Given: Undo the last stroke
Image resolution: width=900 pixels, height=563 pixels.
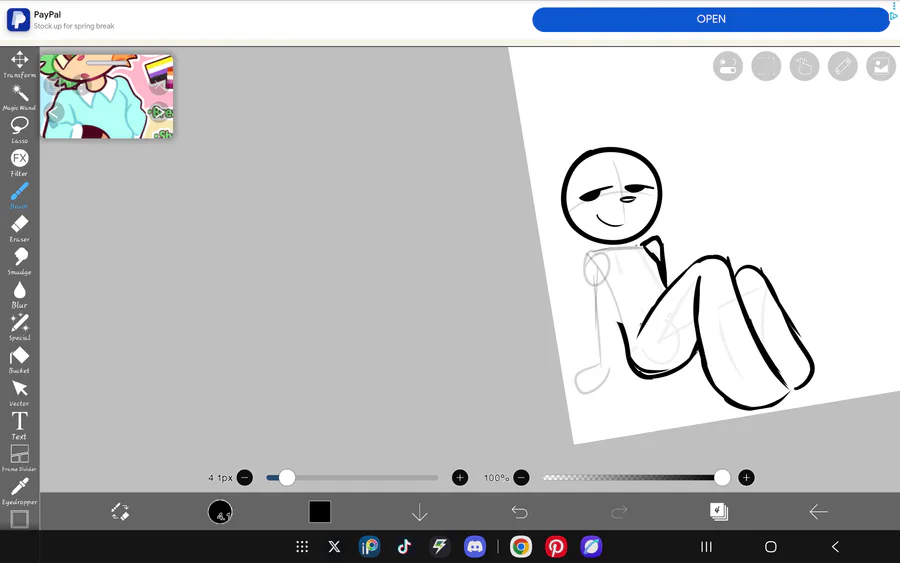Looking at the screenshot, I should pyautogui.click(x=519, y=511).
